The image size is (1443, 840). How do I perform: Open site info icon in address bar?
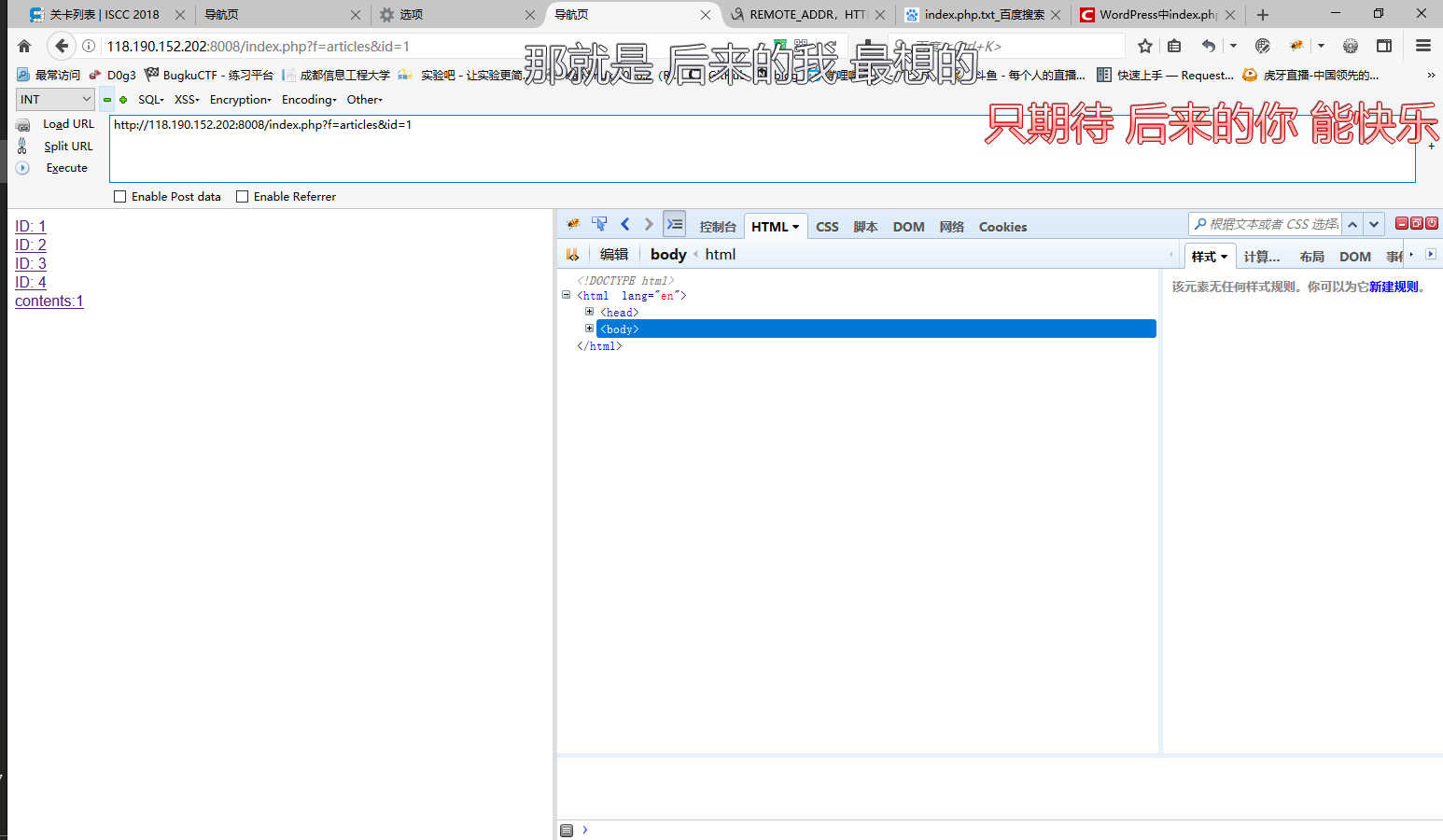pyautogui.click(x=89, y=46)
